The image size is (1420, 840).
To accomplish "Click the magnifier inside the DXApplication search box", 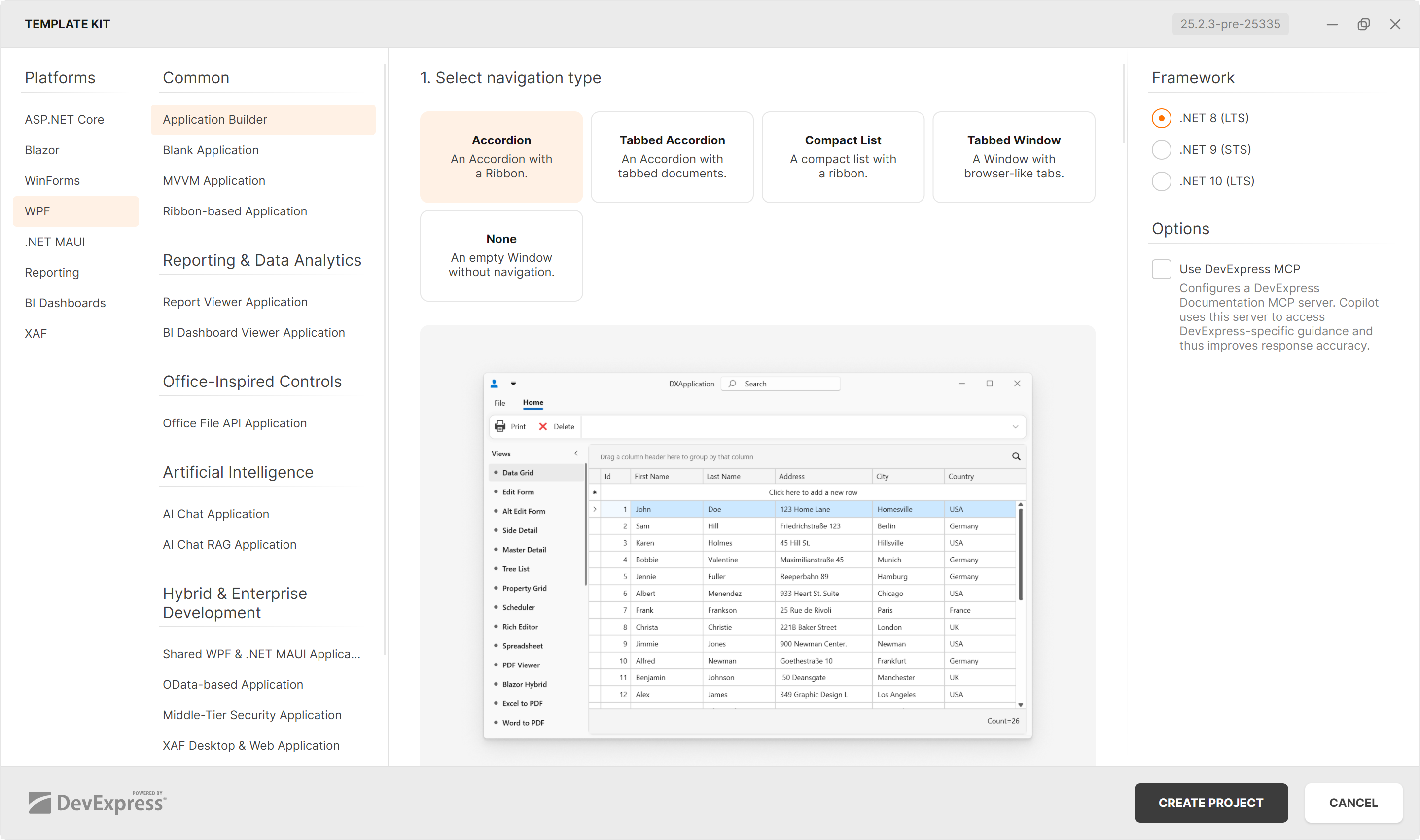I will pos(732,383).
